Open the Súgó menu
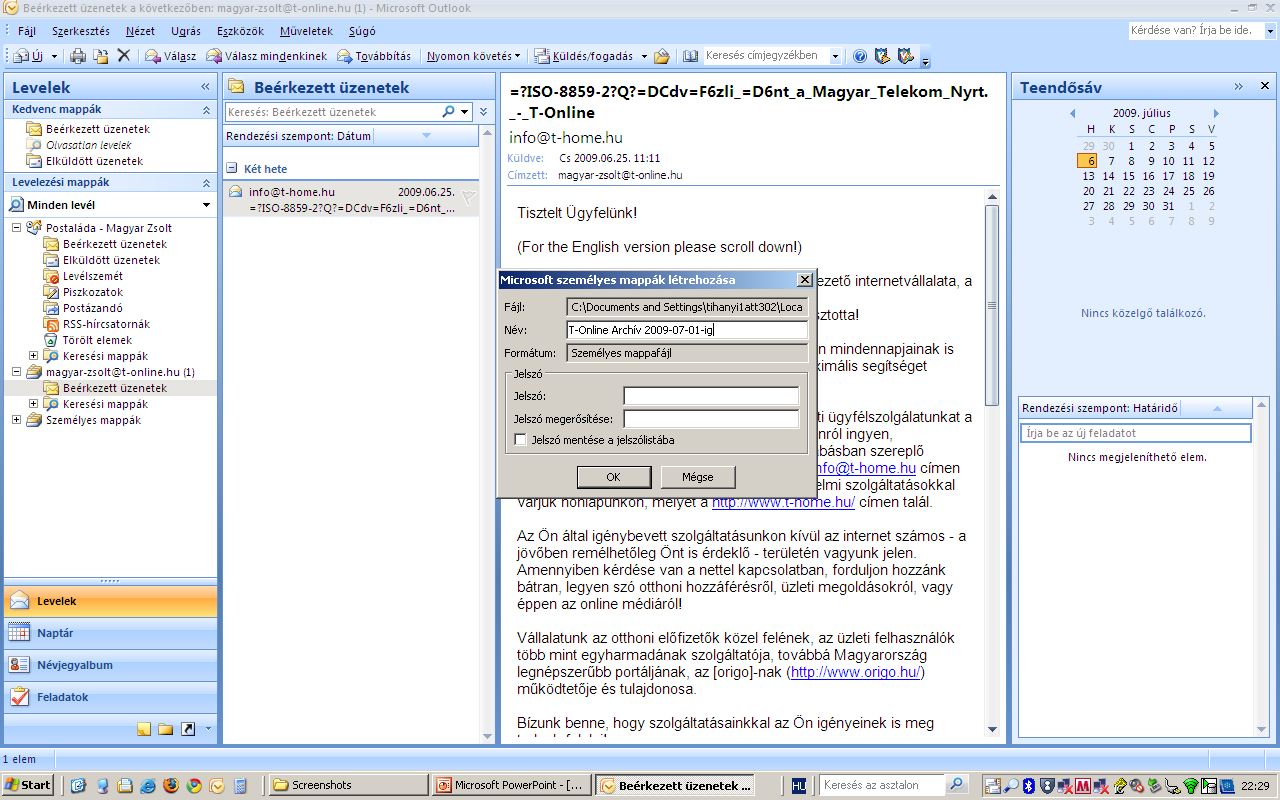The height and width of the screenshot is (800, 1280). click(x=362, y=31)
